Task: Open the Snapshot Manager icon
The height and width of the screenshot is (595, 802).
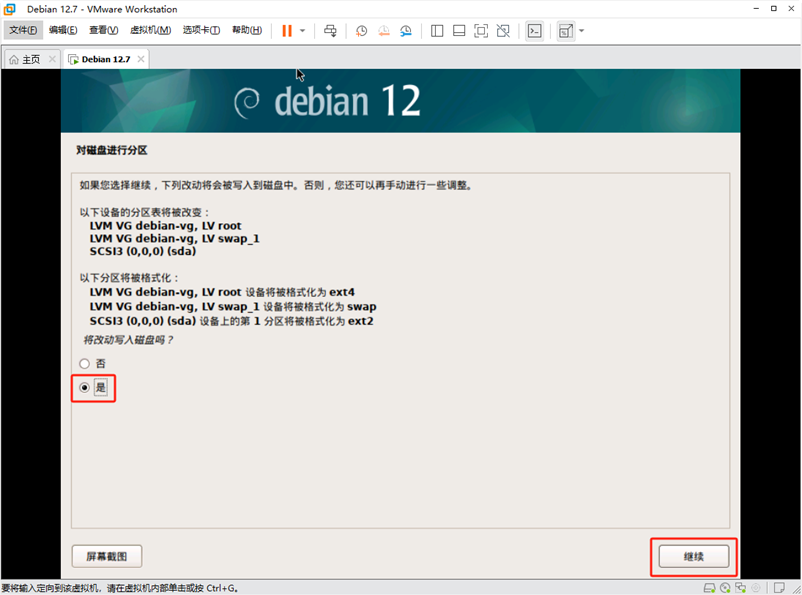Action: pos(406,31)
